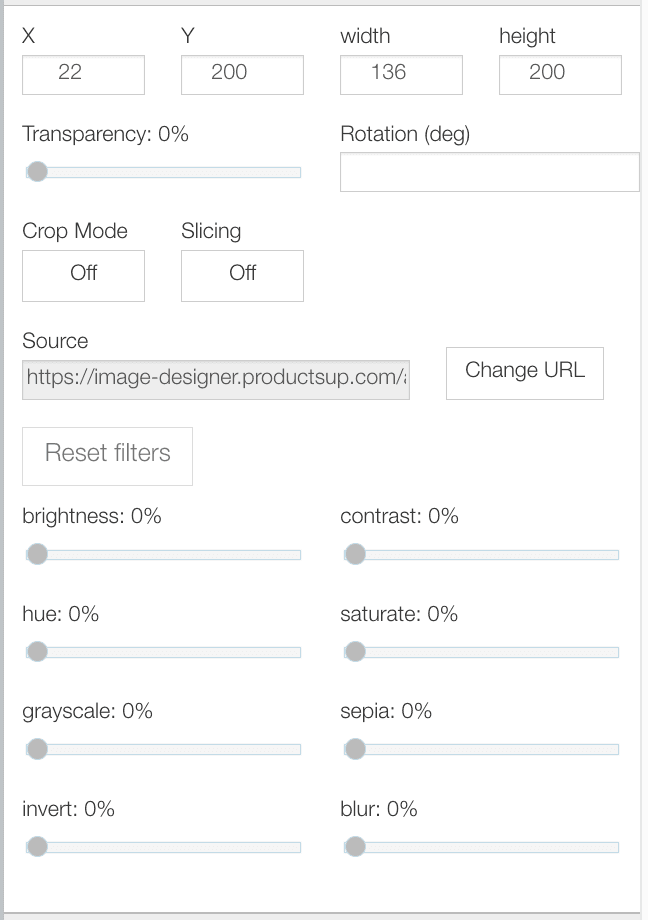Click the height input field
The image size is (648, 920).
tap(560, 74)
